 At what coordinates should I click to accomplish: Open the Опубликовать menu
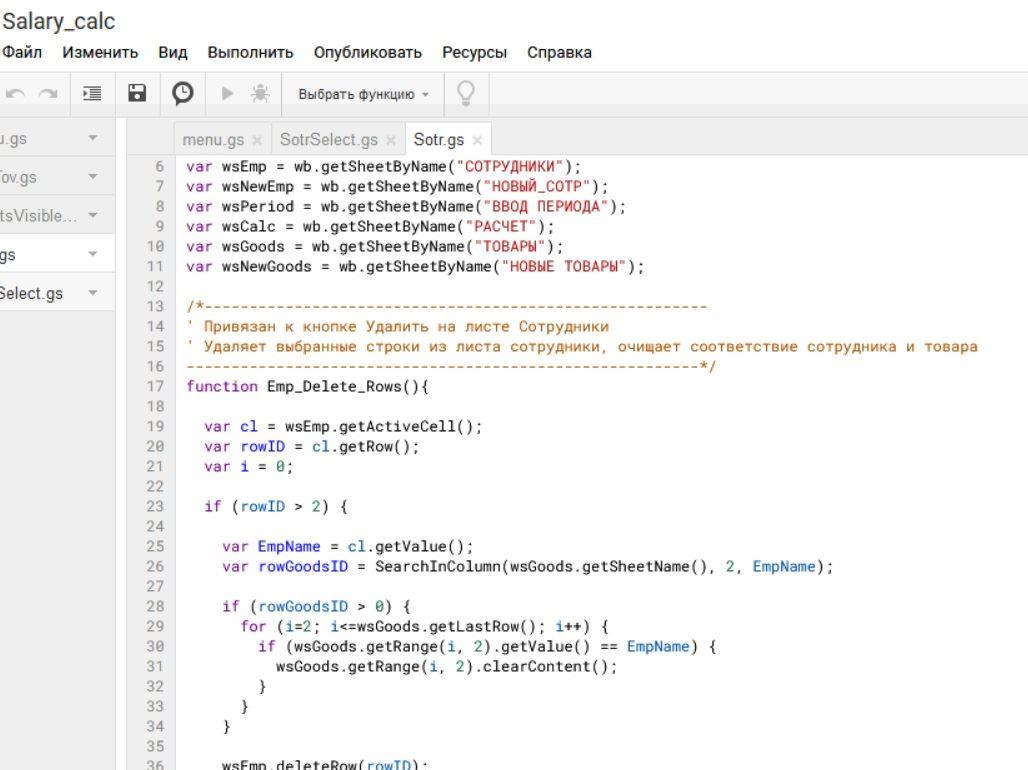368,52
